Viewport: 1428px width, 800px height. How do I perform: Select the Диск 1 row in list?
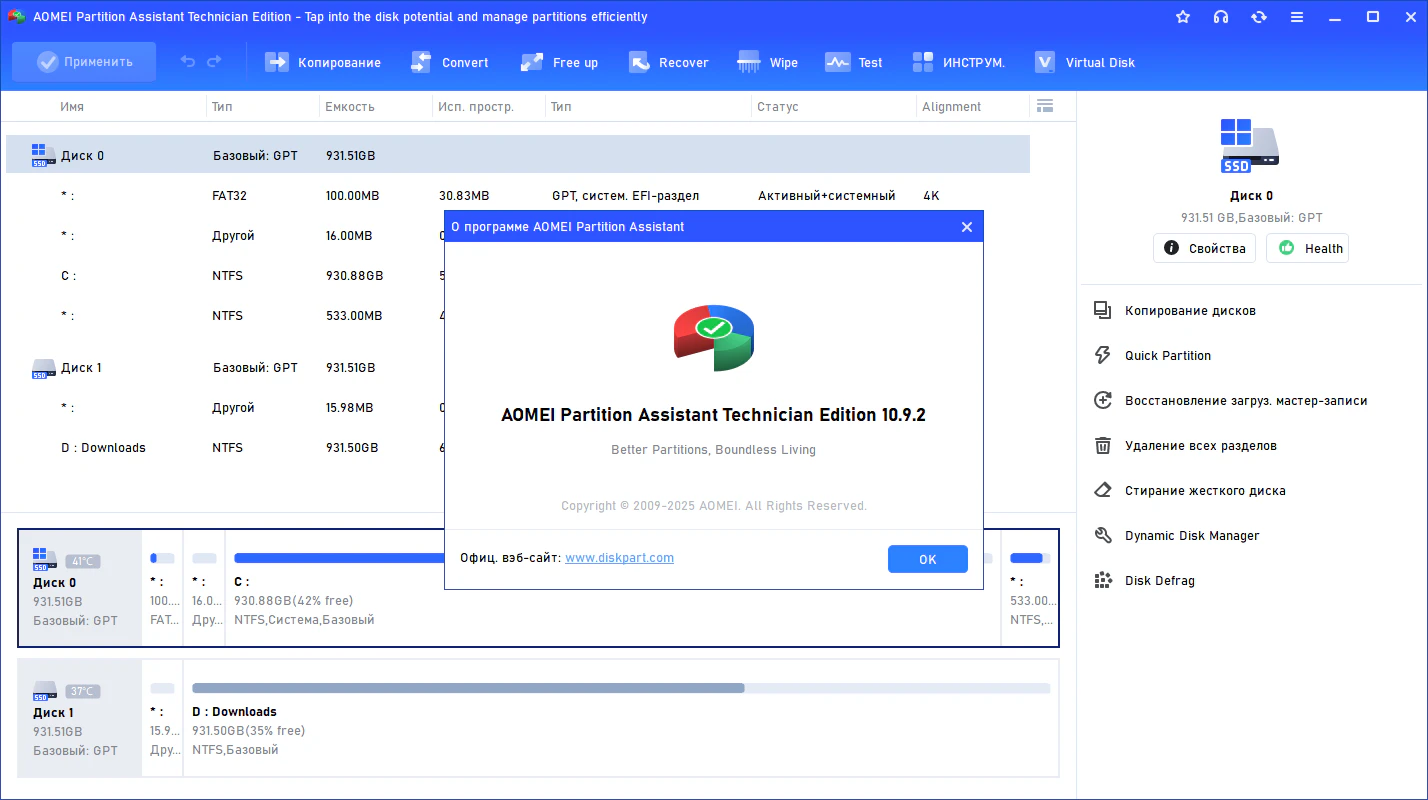point(82,367)
